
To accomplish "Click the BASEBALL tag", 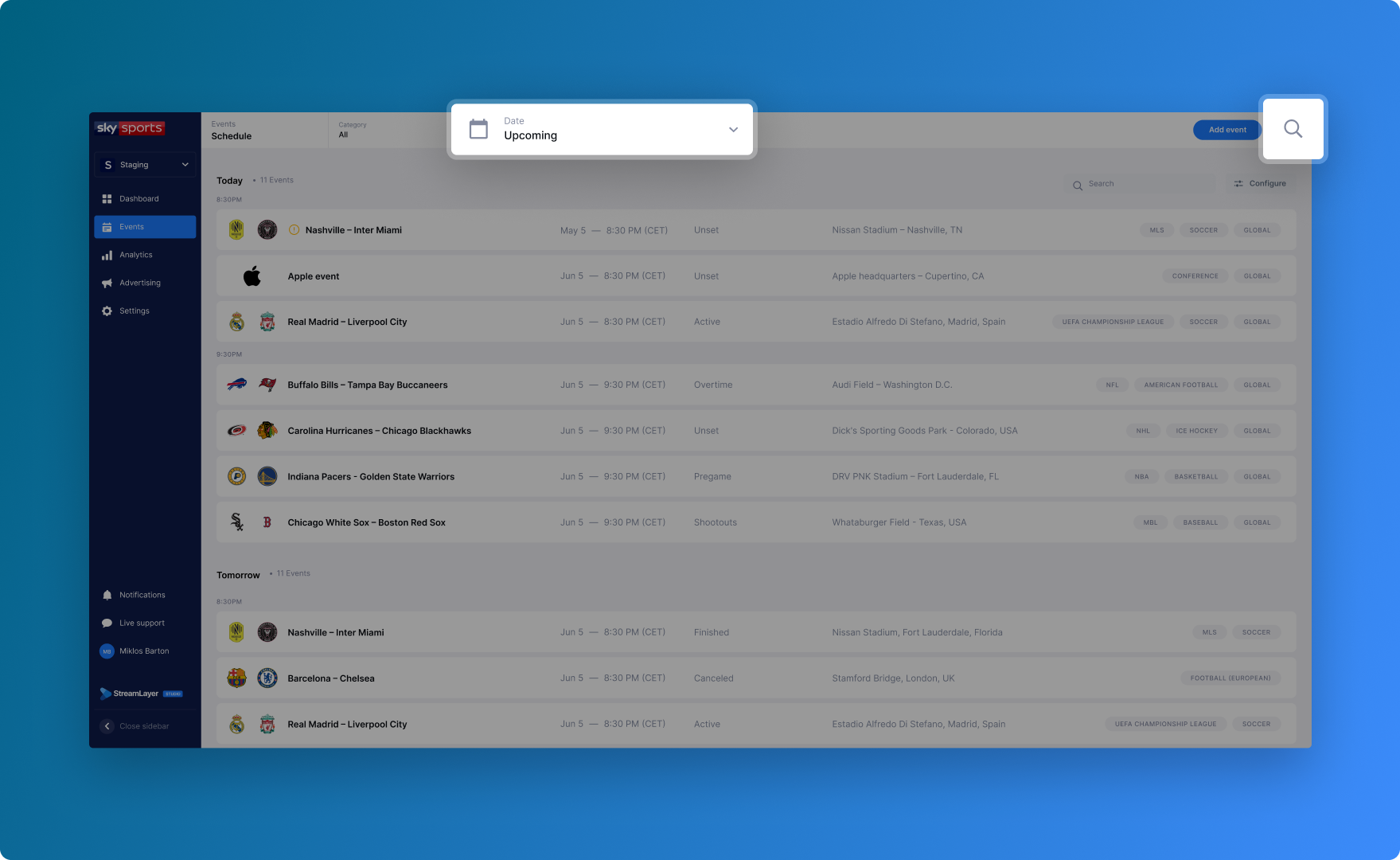I will 1200,522.
